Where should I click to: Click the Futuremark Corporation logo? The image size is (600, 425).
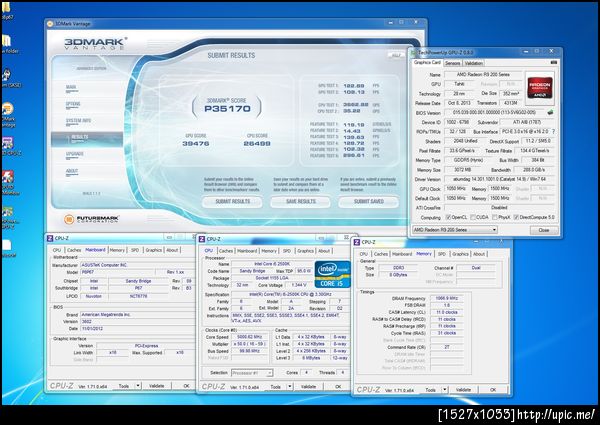(x=91, y=219)
